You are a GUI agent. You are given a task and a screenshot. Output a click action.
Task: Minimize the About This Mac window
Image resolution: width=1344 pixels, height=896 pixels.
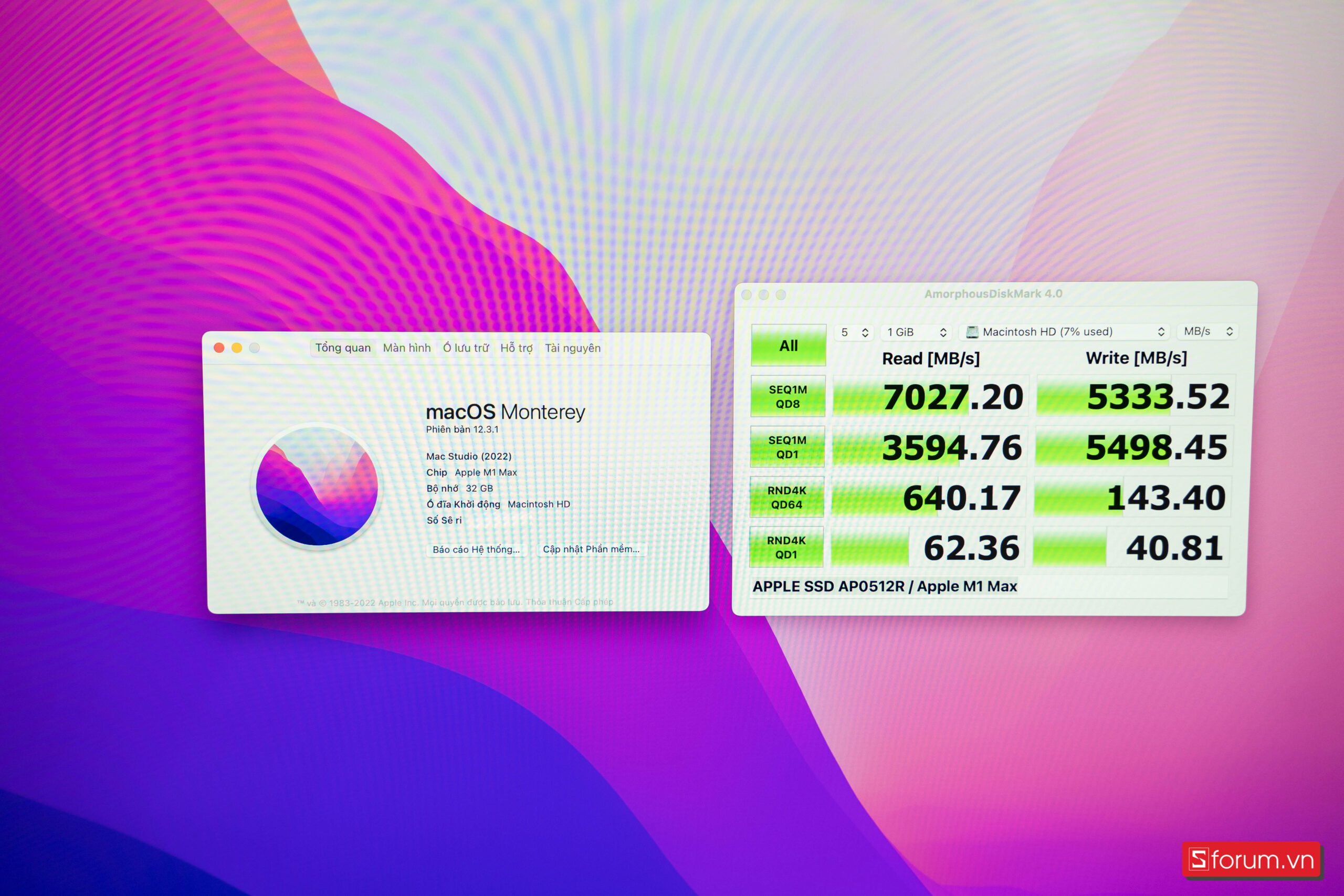point(237,347)
